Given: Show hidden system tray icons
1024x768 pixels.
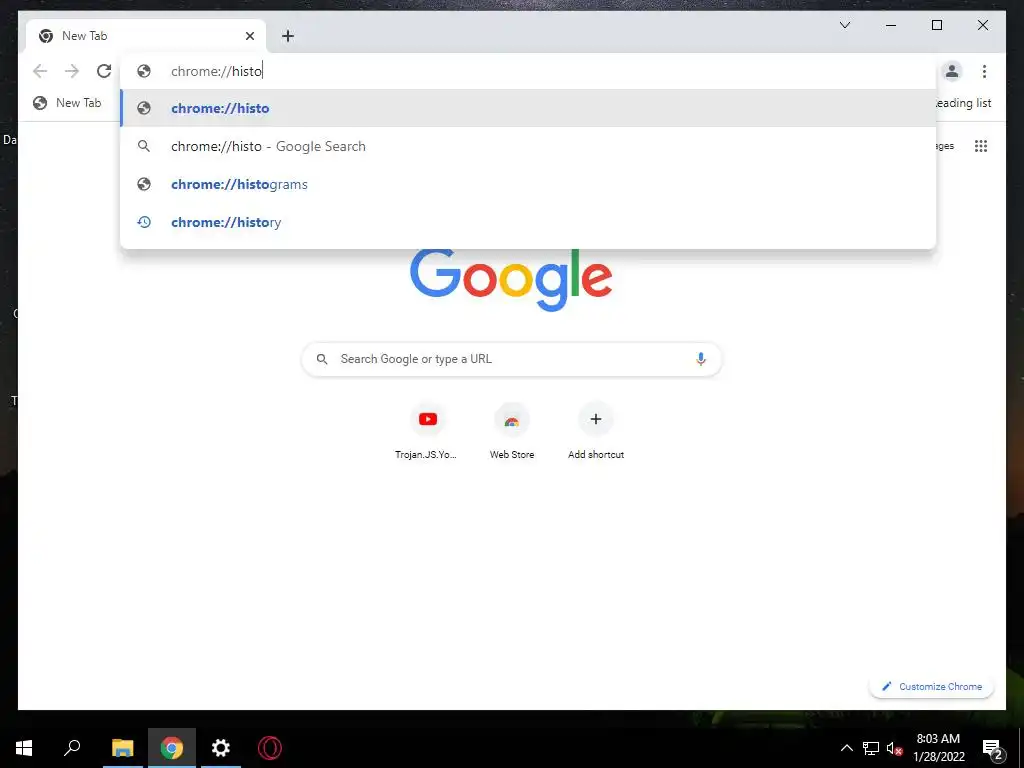Looking at the screenshot, I should tap(846, 748).
